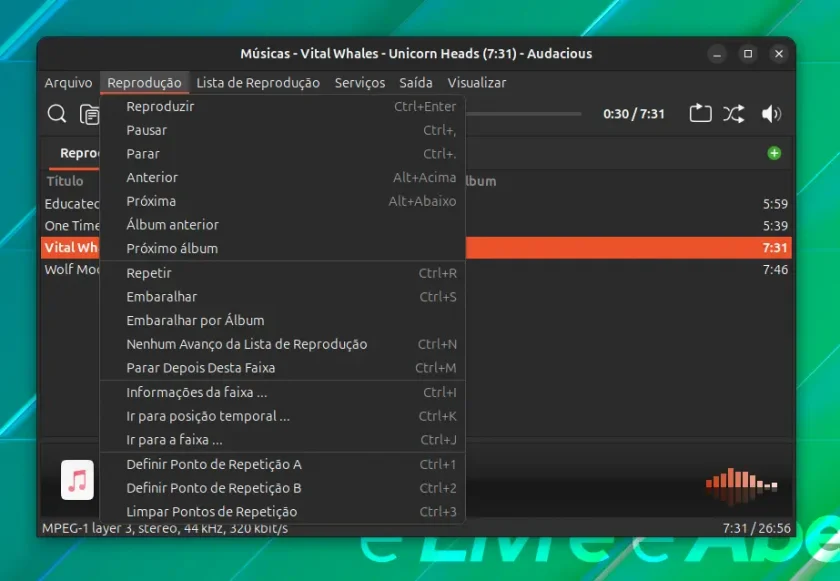Click the open files icon beside search

(x=89, y=114)
